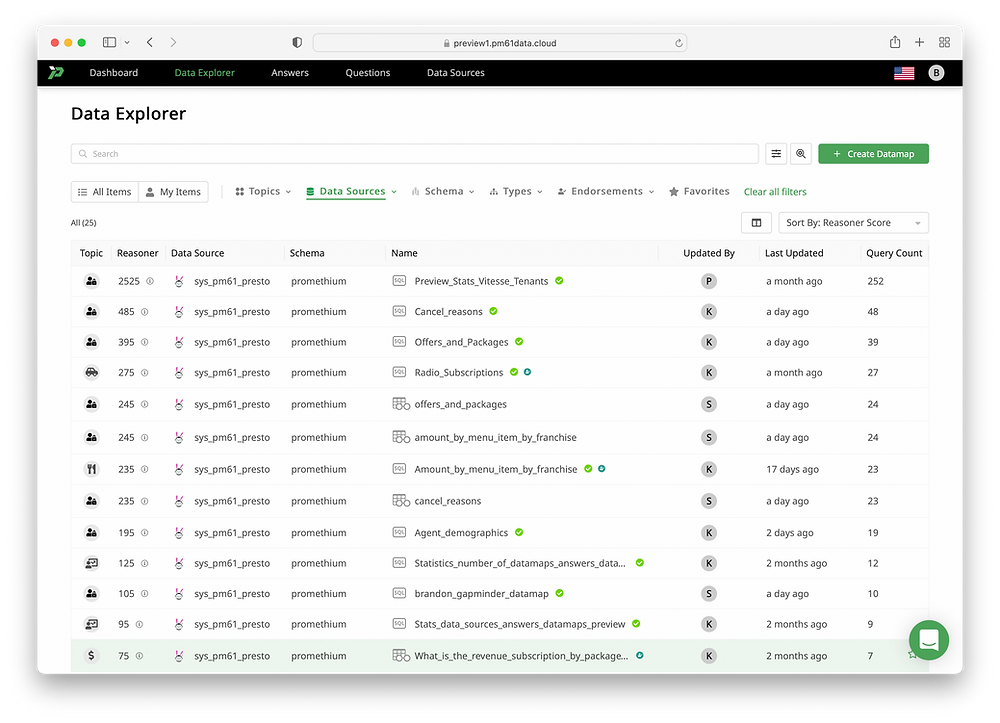The width and height of the screenshot is (1000, 723).
Task: Click the Promethium logo icon
Action: pos(56,73)
